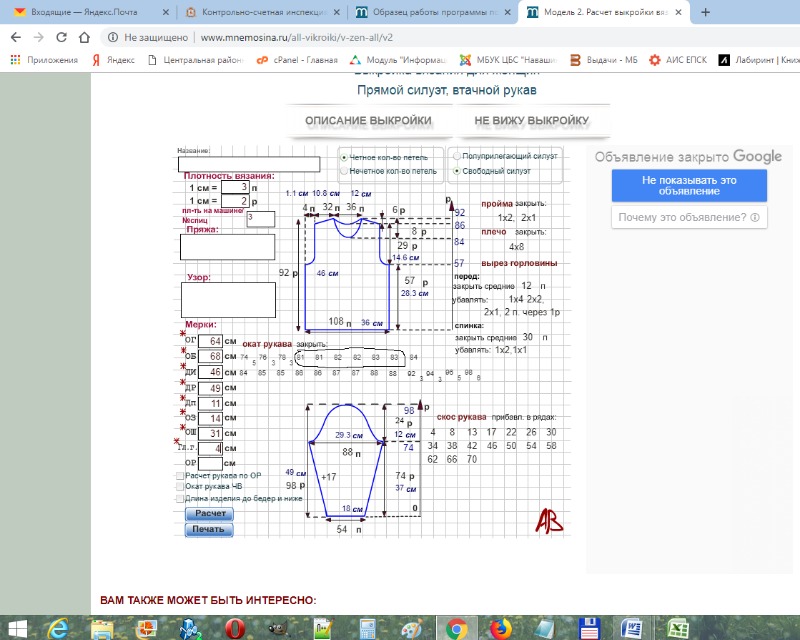The height and width of the screenshot is (640, 800).
Task: Click "ОПИСАНИЕ ВЫКРОЙКИ" button
Action: point(368,121)
